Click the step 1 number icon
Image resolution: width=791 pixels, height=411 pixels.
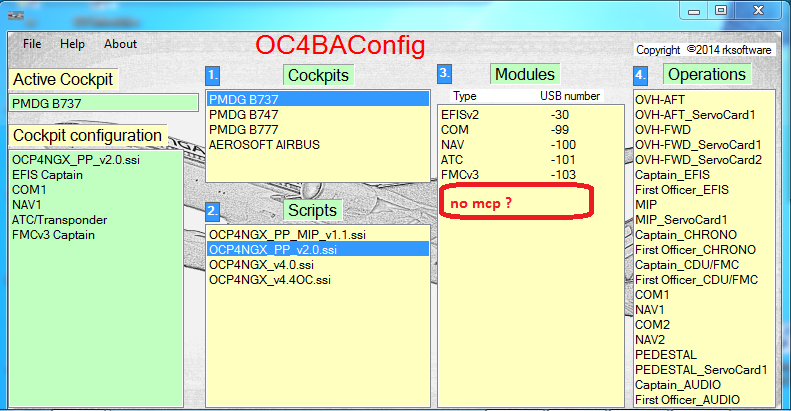tap(212, 76)
